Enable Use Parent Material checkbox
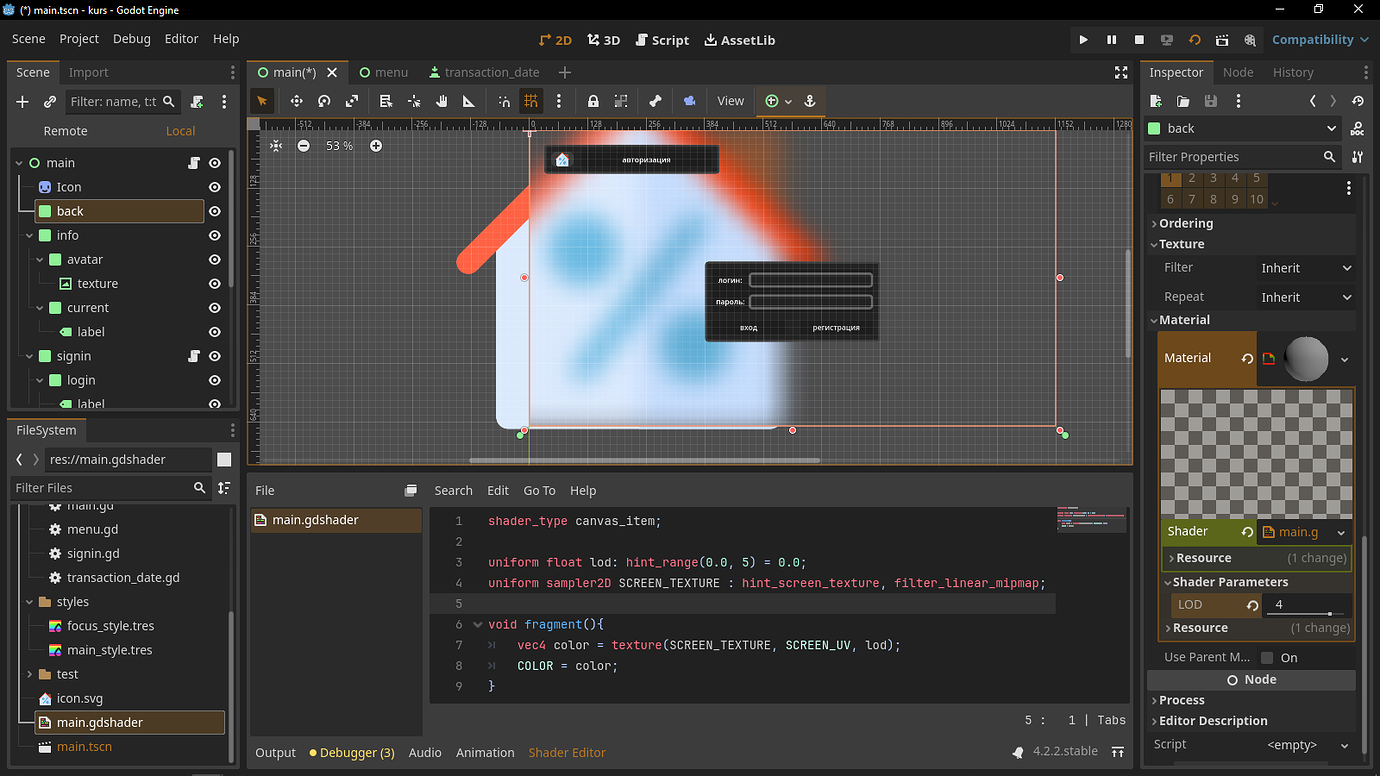This screenshot has height=776, width=1380. 1267,657
